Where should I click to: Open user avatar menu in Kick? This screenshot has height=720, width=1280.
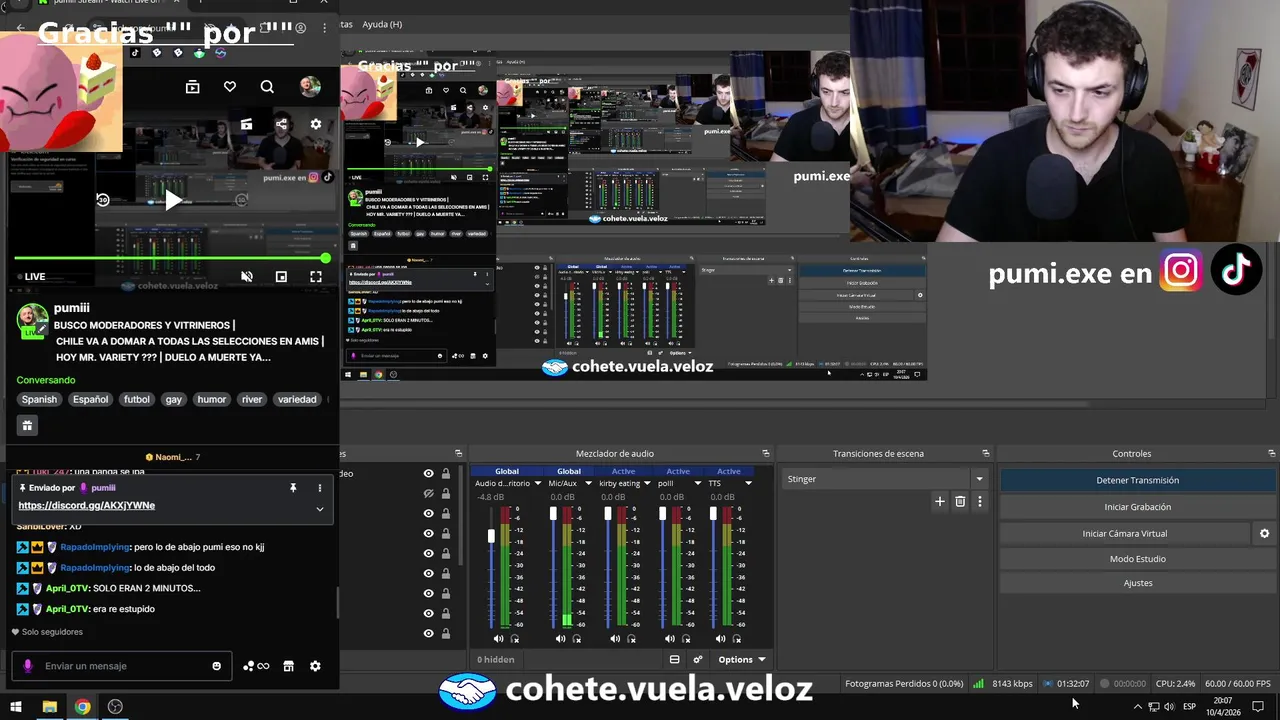tap(310, 87)
